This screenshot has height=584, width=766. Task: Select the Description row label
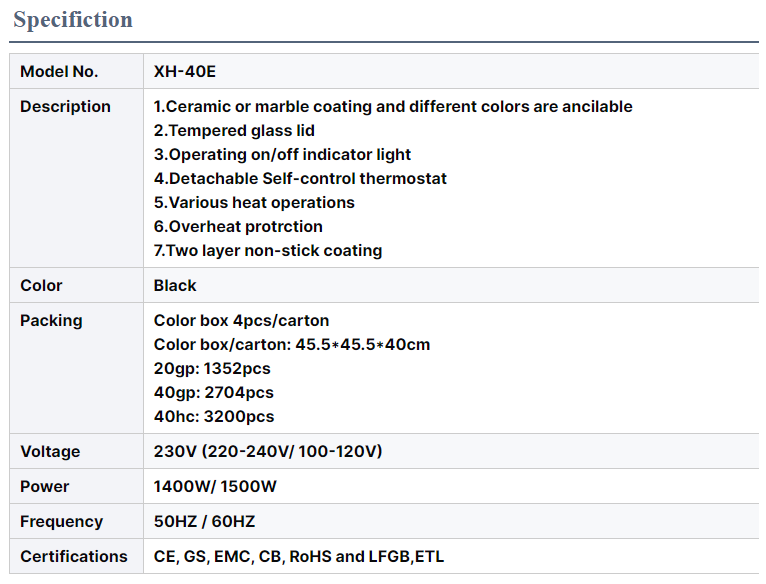click(65, 107)
